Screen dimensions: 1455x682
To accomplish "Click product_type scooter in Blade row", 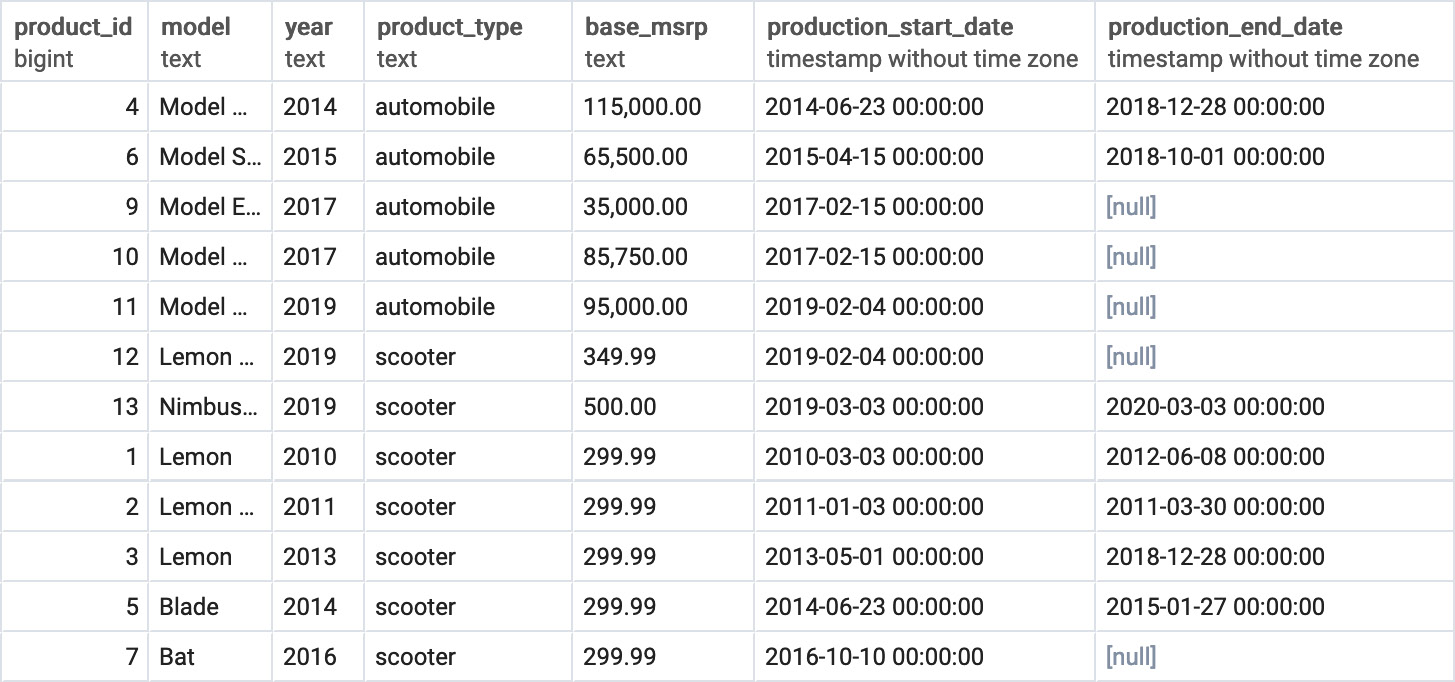I will pyautogui.click(x=468, y=606).
